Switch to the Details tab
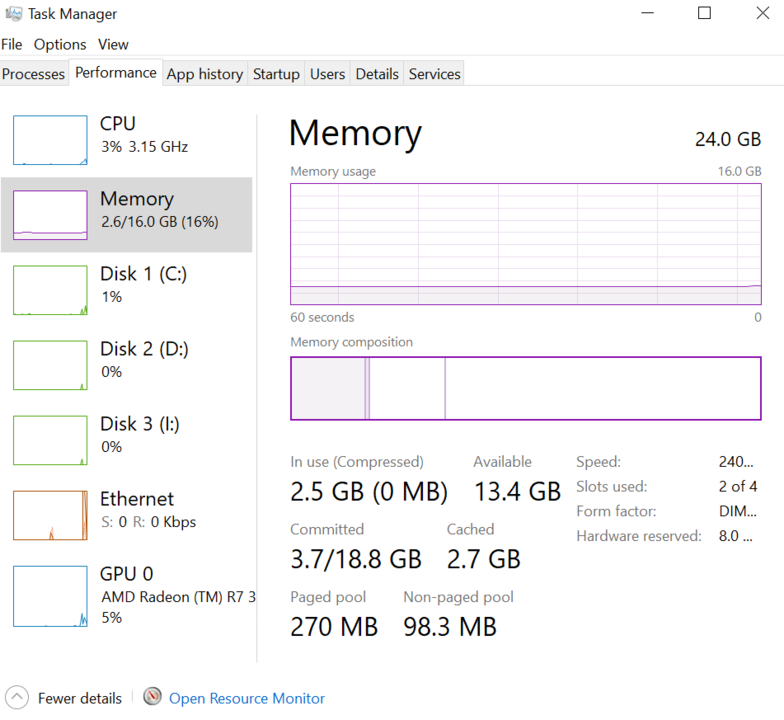 coord(377,74)
